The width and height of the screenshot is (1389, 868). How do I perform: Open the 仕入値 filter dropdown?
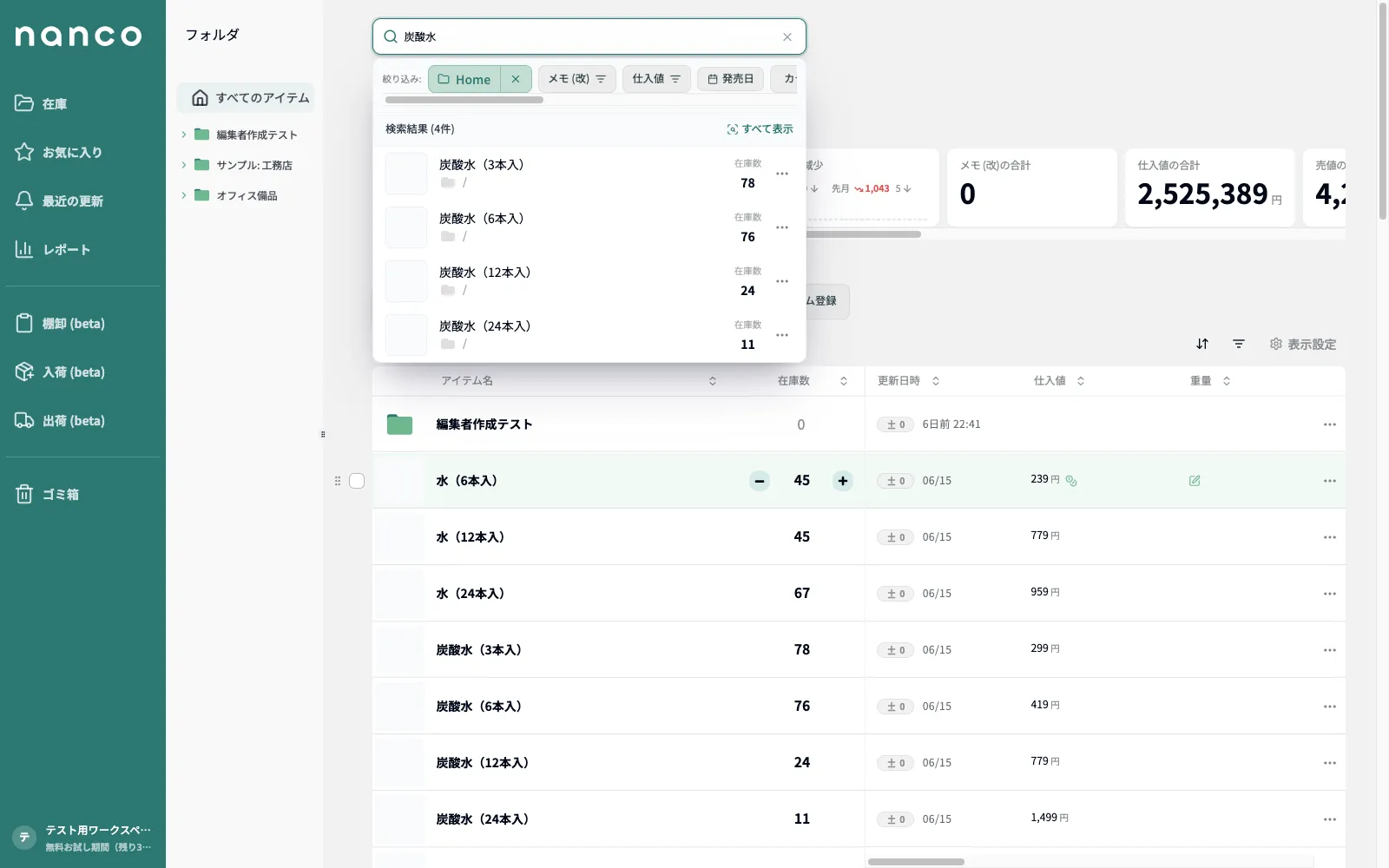click(x=656, y=79)
